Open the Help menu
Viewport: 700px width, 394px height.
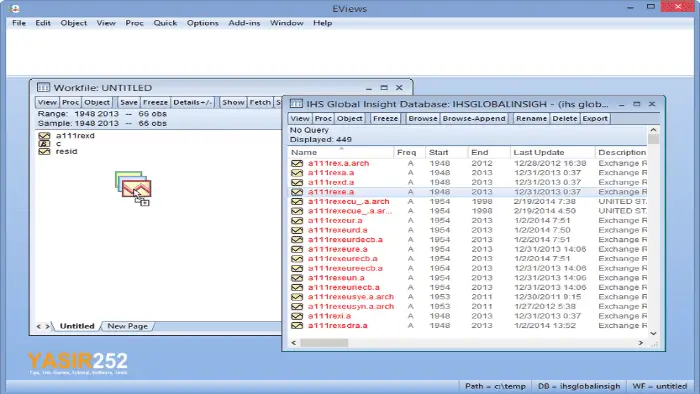click(x=322, y=23)
